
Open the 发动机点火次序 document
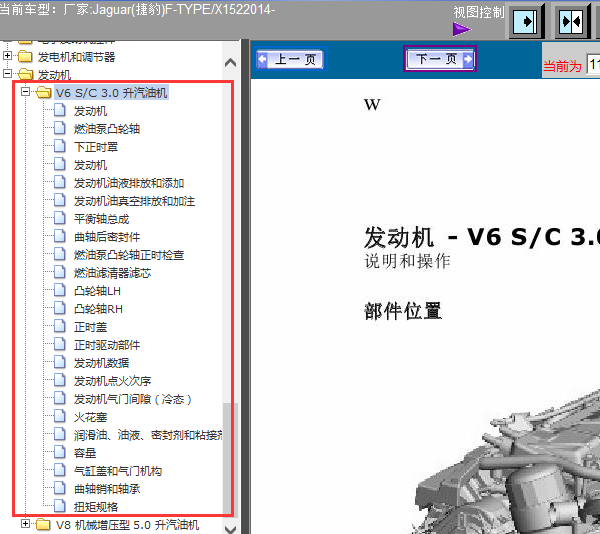point(112,381)
